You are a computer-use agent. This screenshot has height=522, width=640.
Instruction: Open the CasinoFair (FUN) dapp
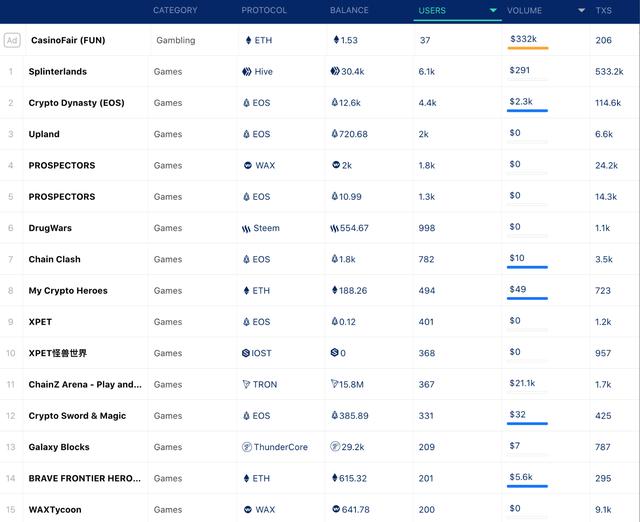point(68,40)
